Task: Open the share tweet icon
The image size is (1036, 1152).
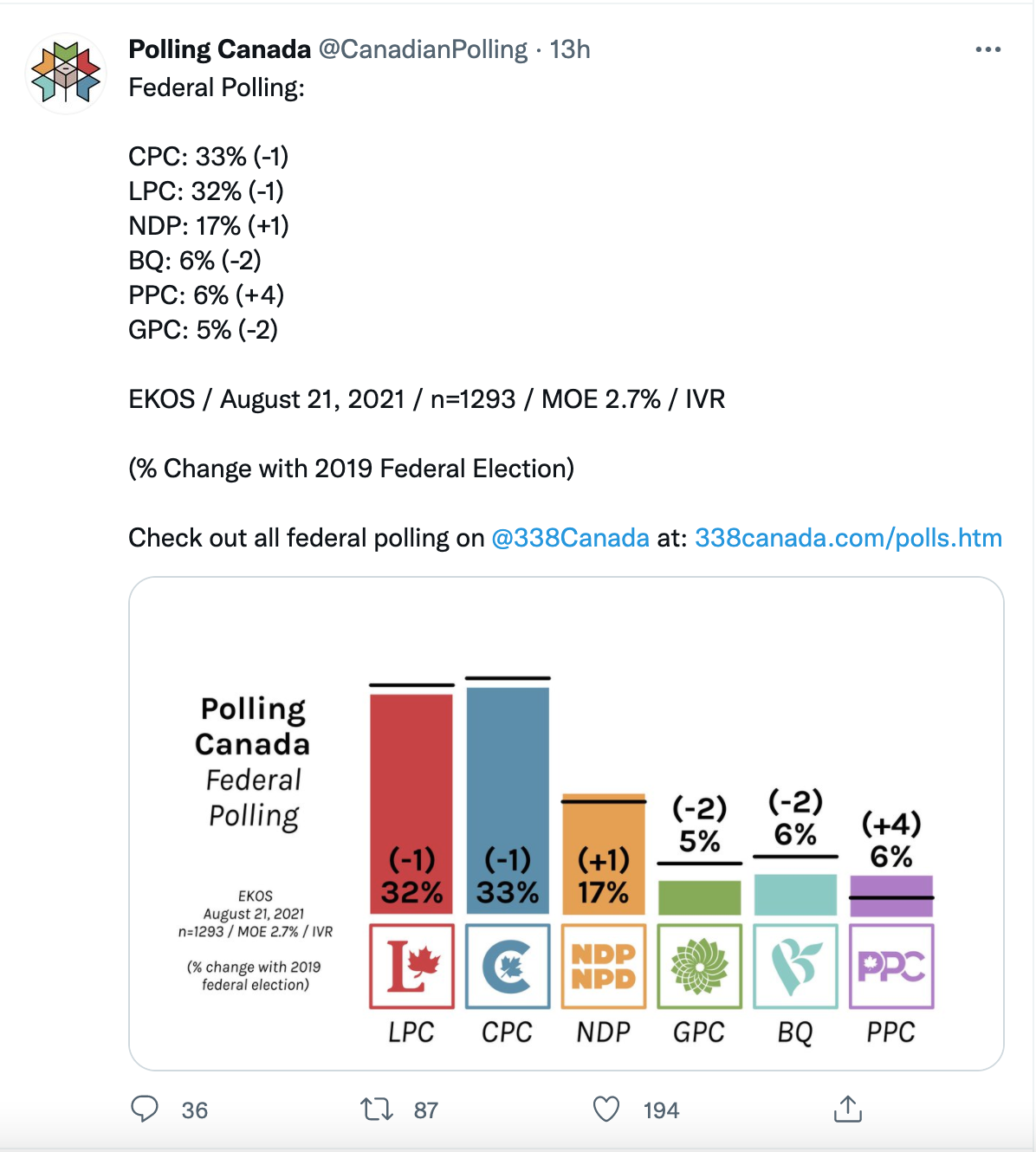Action: (848, 1109)
